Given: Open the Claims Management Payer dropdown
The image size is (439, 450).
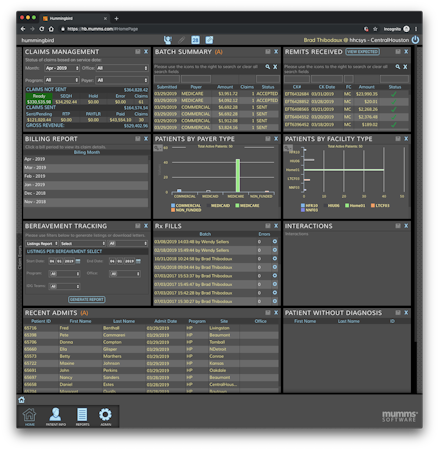Looking at the screenshot, I should click(x=122, y=80).
